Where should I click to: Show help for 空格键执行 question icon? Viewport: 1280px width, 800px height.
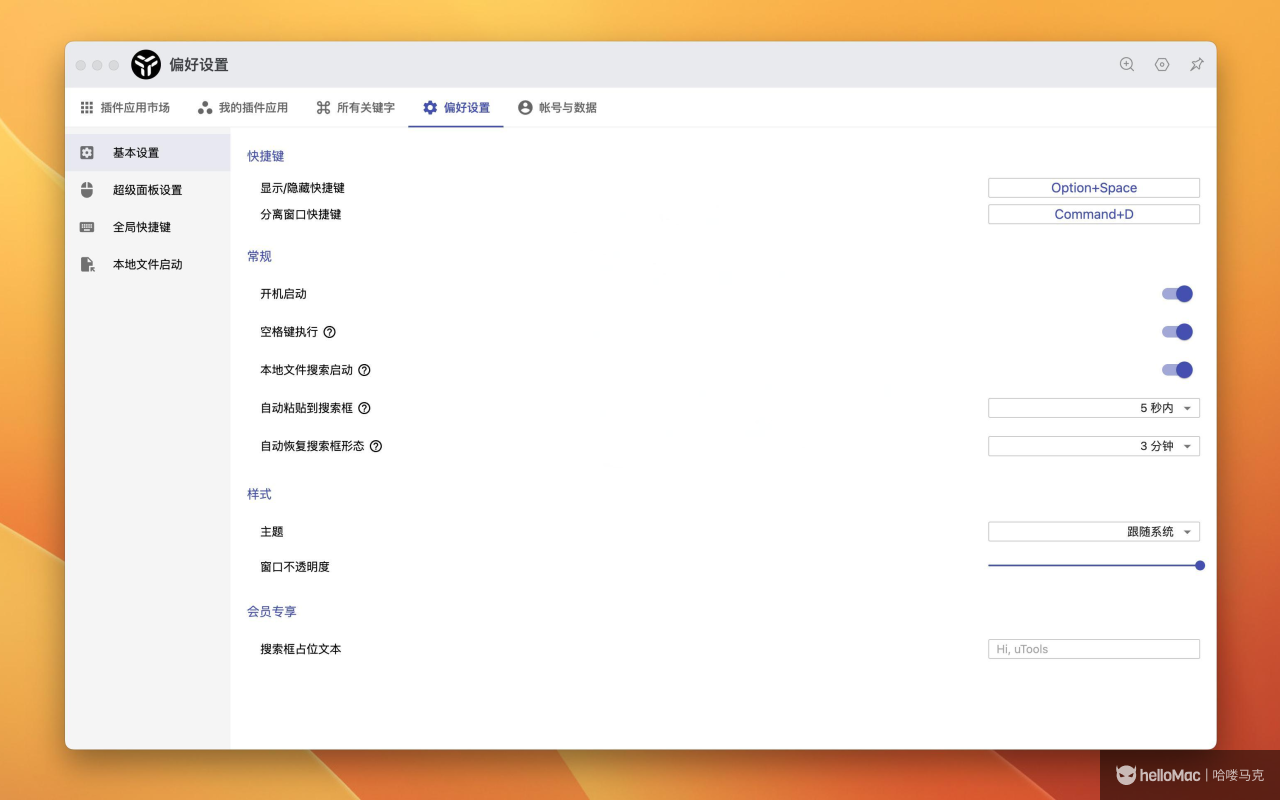[x=329, y=332]
